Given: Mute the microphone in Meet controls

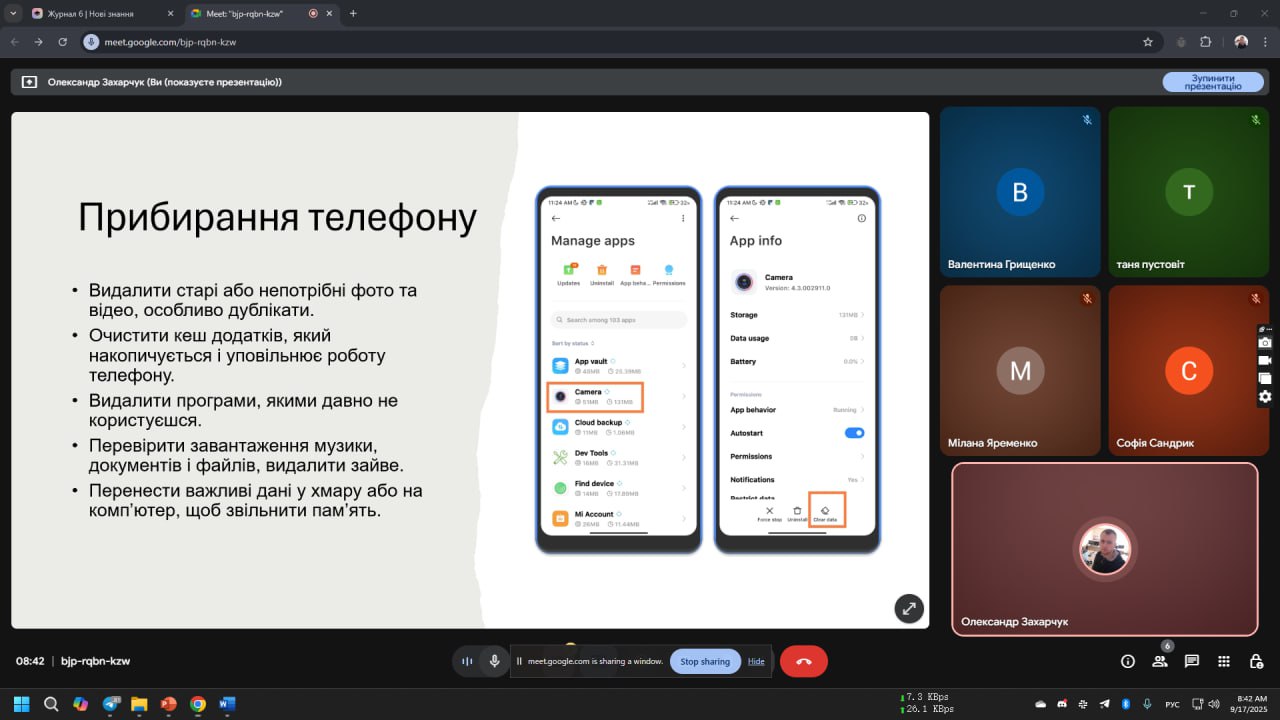Looking at the screenshot, I should click(x=494, y=661).
